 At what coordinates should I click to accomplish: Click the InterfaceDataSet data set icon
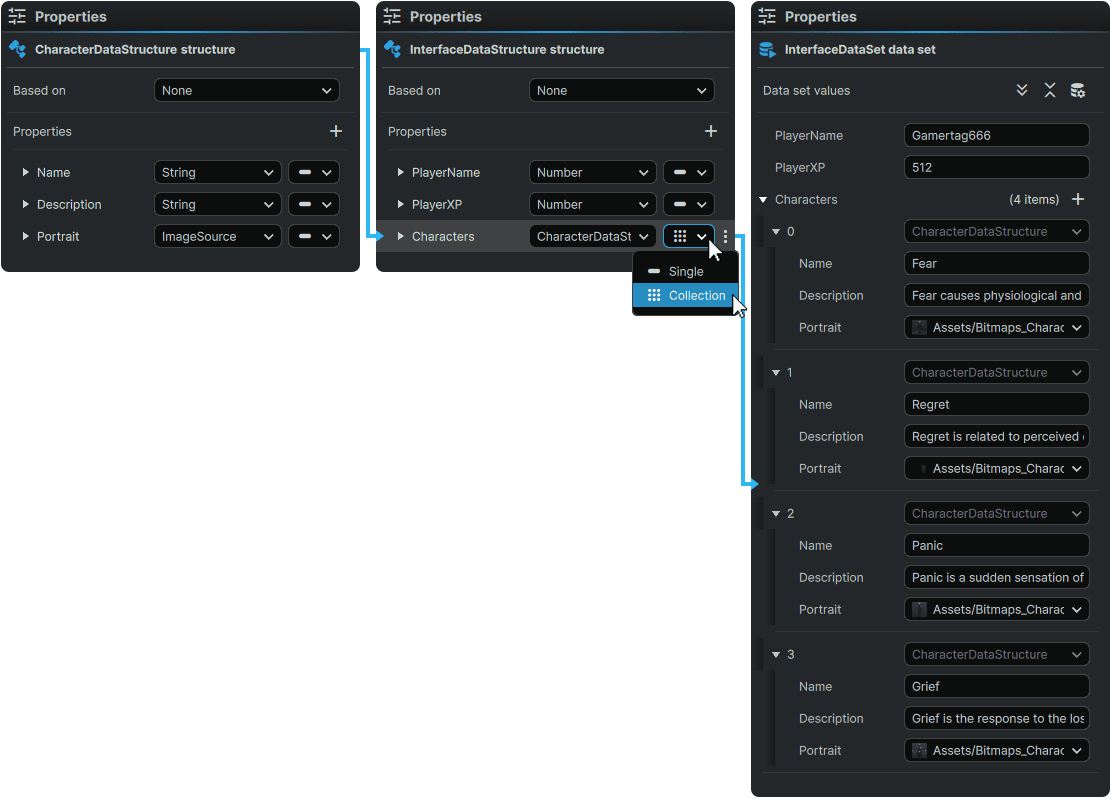coord(767,49)
